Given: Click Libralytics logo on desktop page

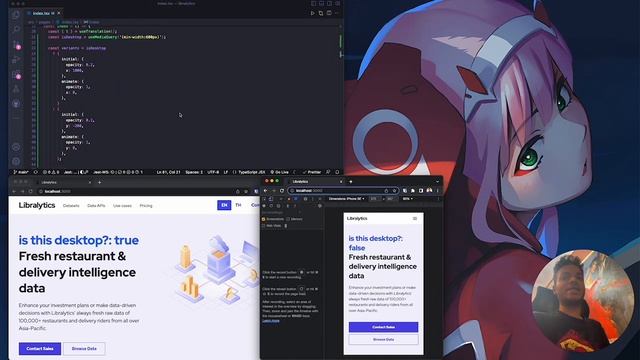Looking at the screenshot, I should click(x=37, y=205).
